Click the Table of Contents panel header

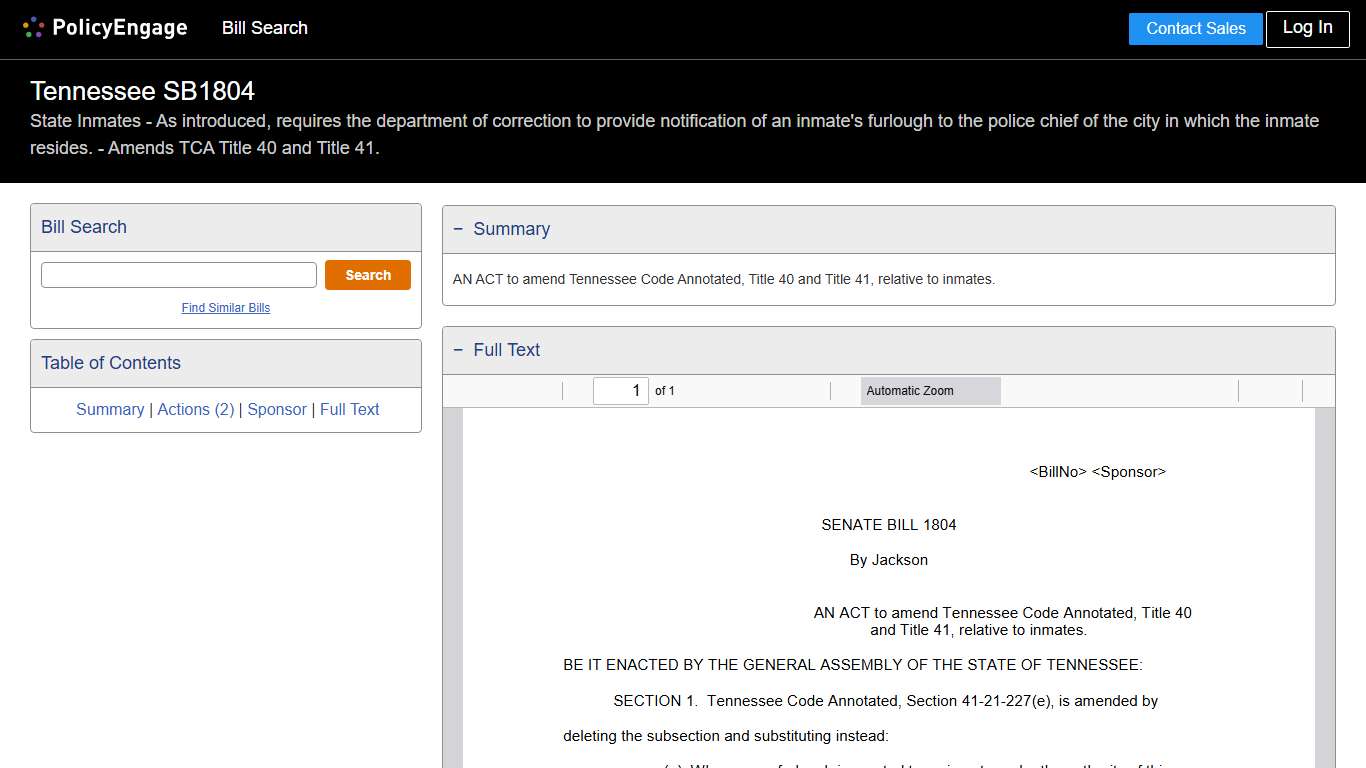click(111, 363)
